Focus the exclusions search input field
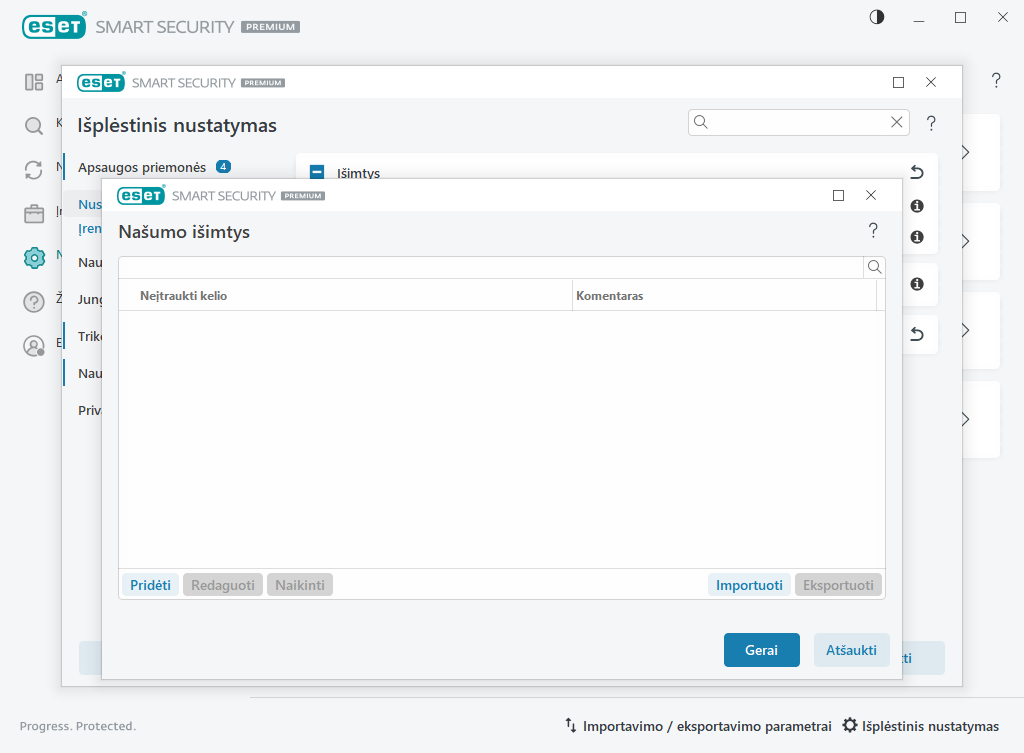Viewport: 1024px width, 753px height. (x=490, y=267)
